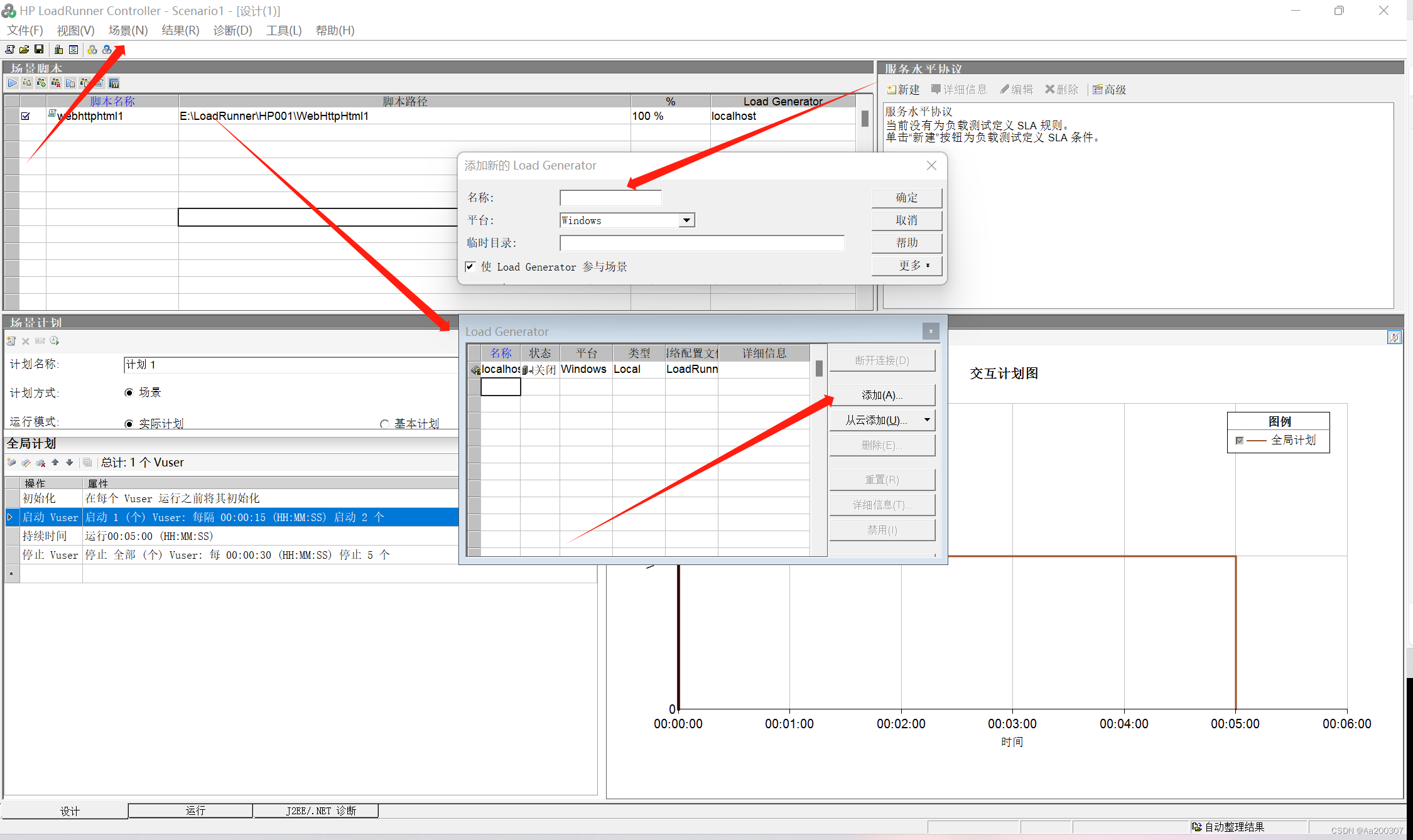1413x840 pixels.
Task: Click the SV service virtualization icon
Action: pos(114,83)
